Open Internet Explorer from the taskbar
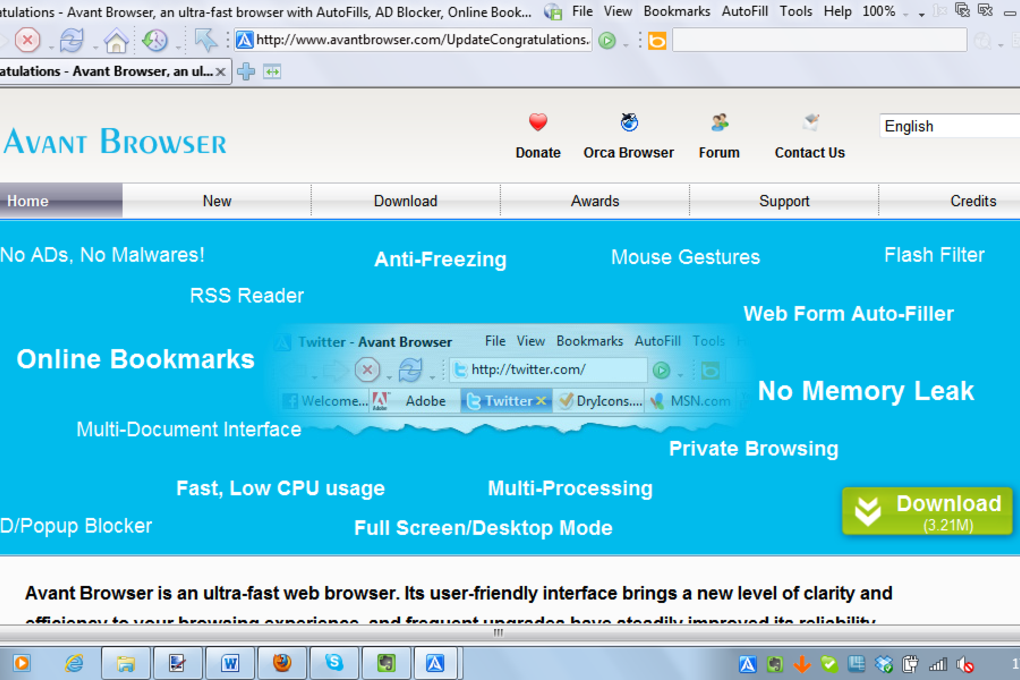The width and height of the screenshot is (1020, 680). pos(74,663)
